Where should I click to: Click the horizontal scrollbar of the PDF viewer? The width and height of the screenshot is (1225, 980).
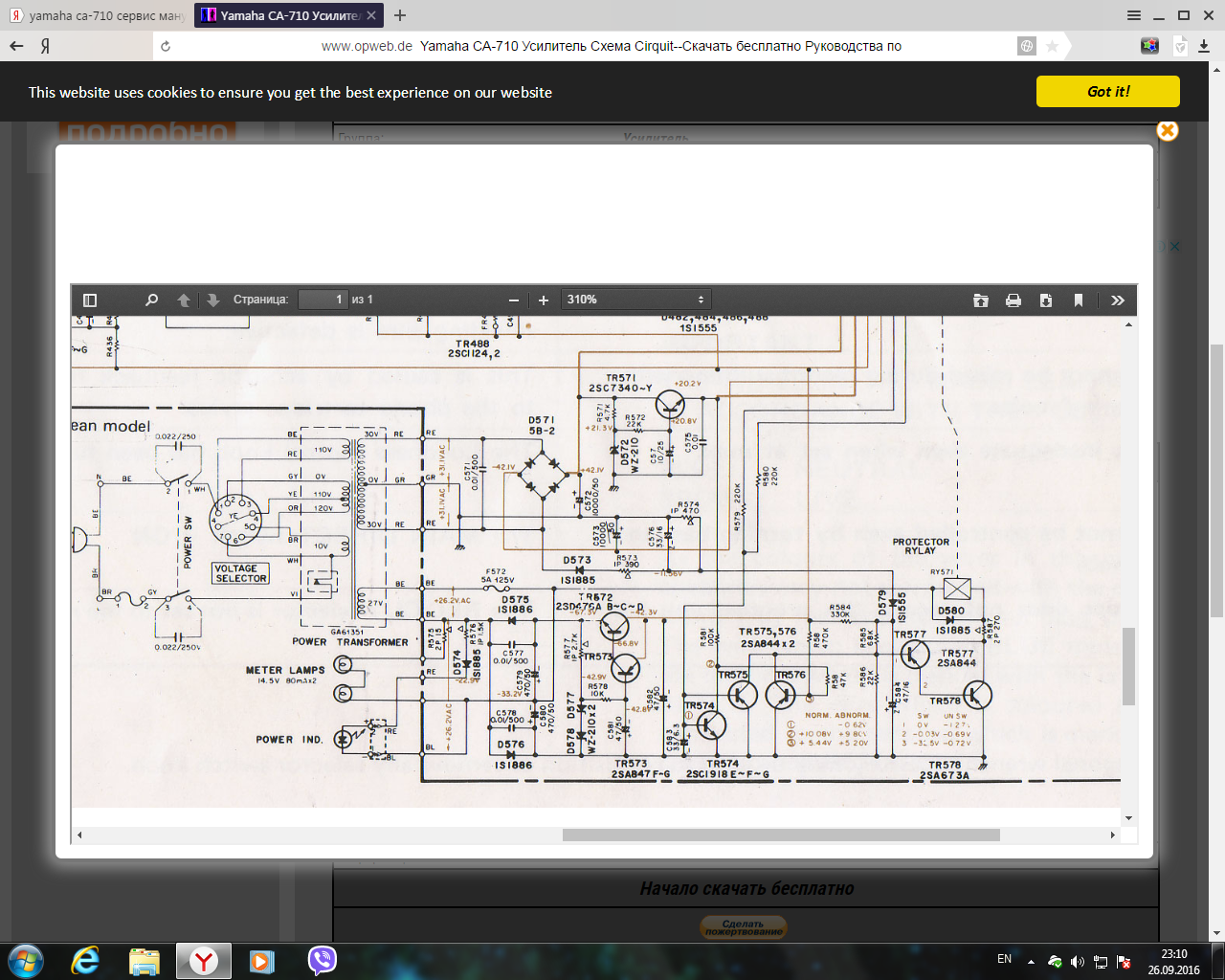[780, 835]
